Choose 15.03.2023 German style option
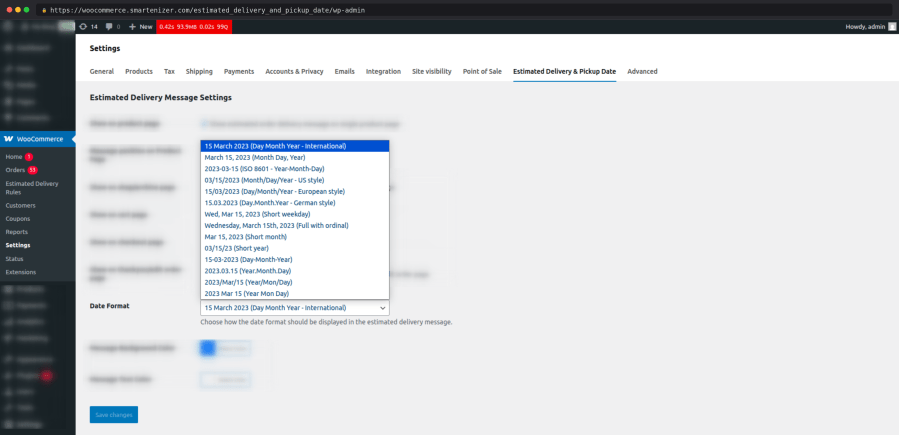The height and width of the screenshot is (435, 899). click(295, 203)
